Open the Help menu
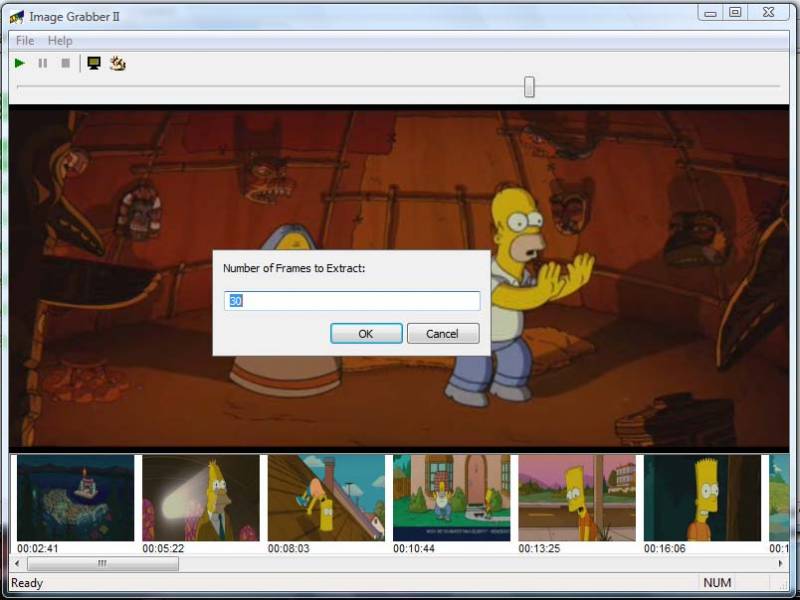800x600 pixels. pyautogui.click(x=60, y=41)
